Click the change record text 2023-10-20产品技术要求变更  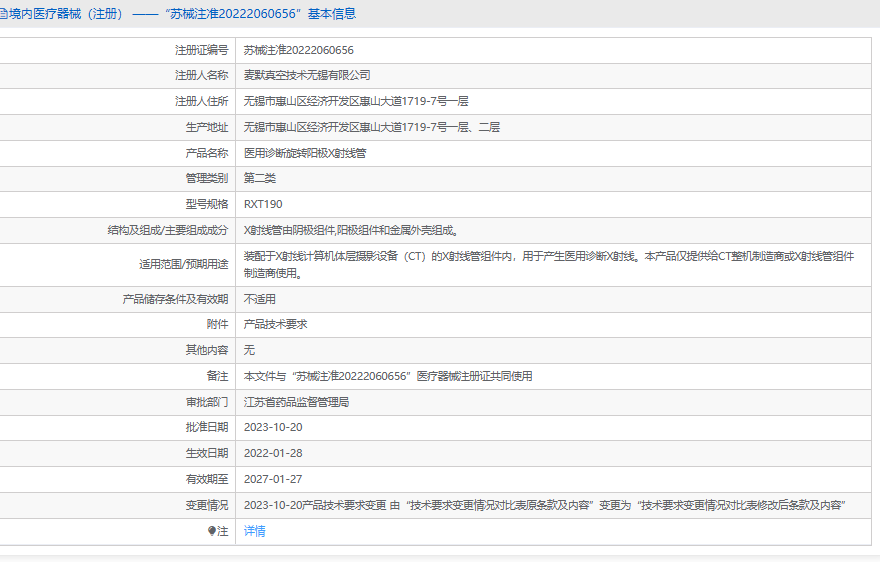tap(544, 505)
